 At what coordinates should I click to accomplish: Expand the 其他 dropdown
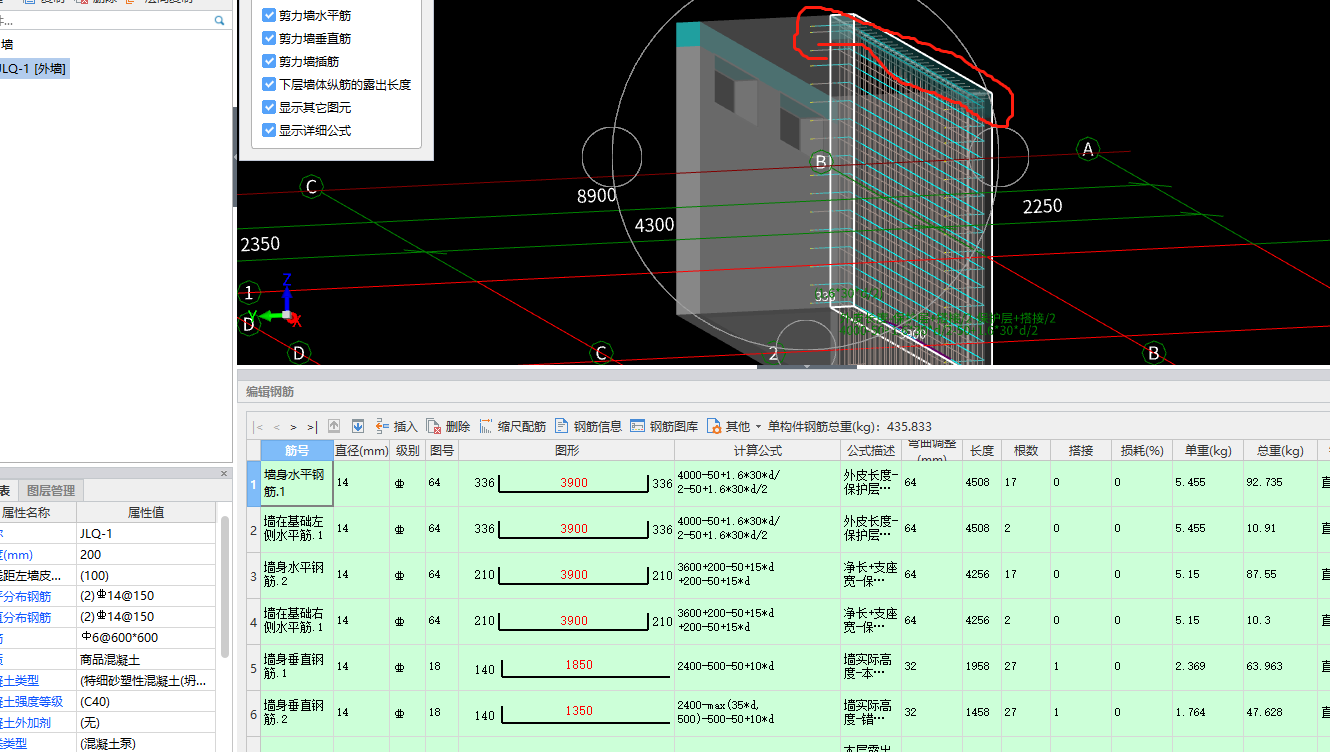tap(734, 426)
